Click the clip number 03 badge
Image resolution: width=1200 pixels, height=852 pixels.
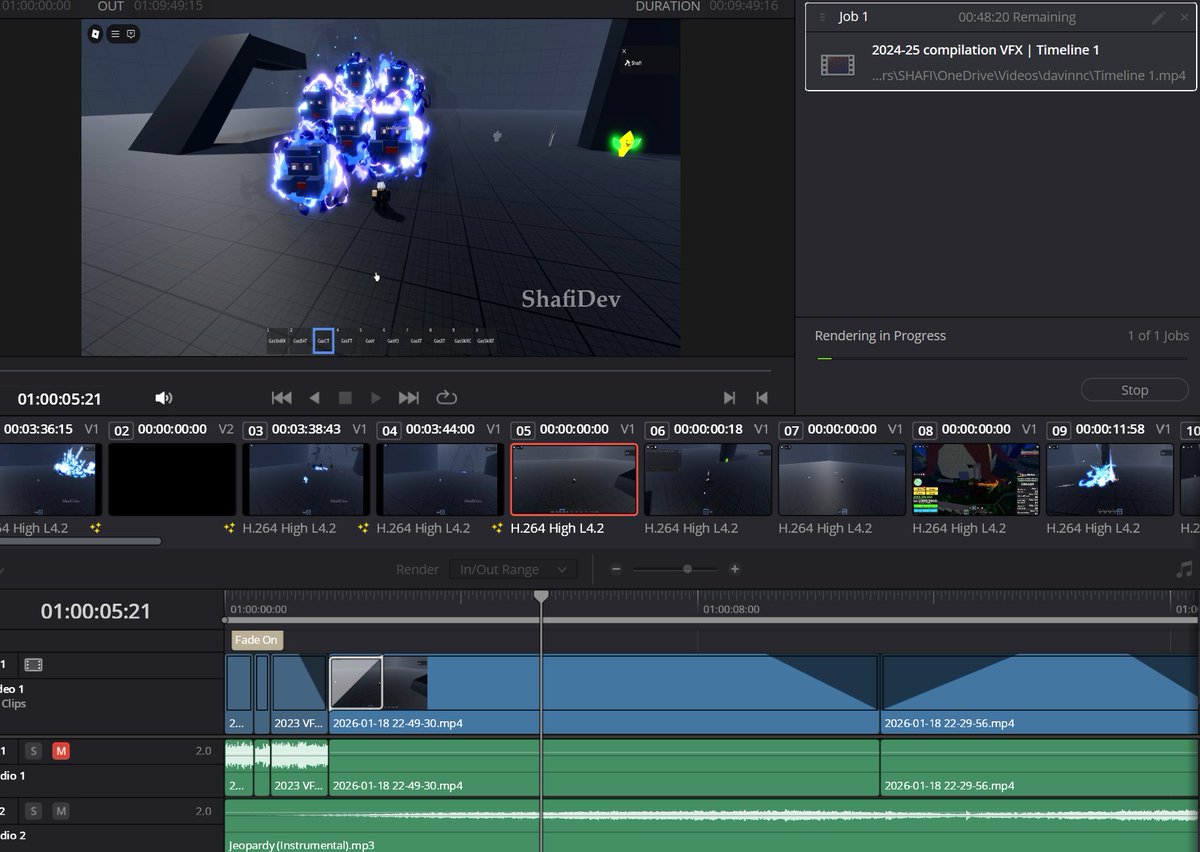pos(255,430)
